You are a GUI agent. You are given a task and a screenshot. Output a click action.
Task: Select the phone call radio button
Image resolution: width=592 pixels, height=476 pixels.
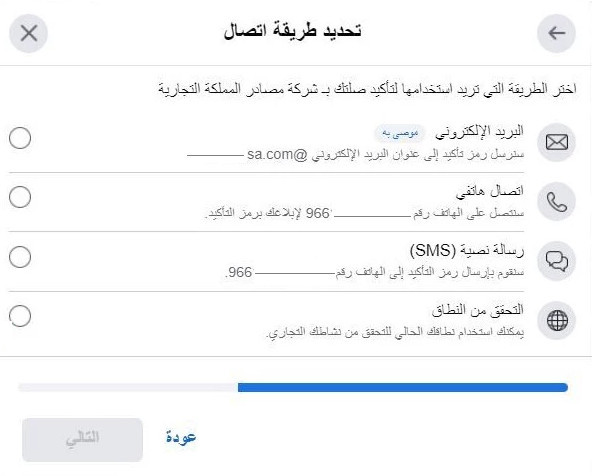click(x=20, y=197)
